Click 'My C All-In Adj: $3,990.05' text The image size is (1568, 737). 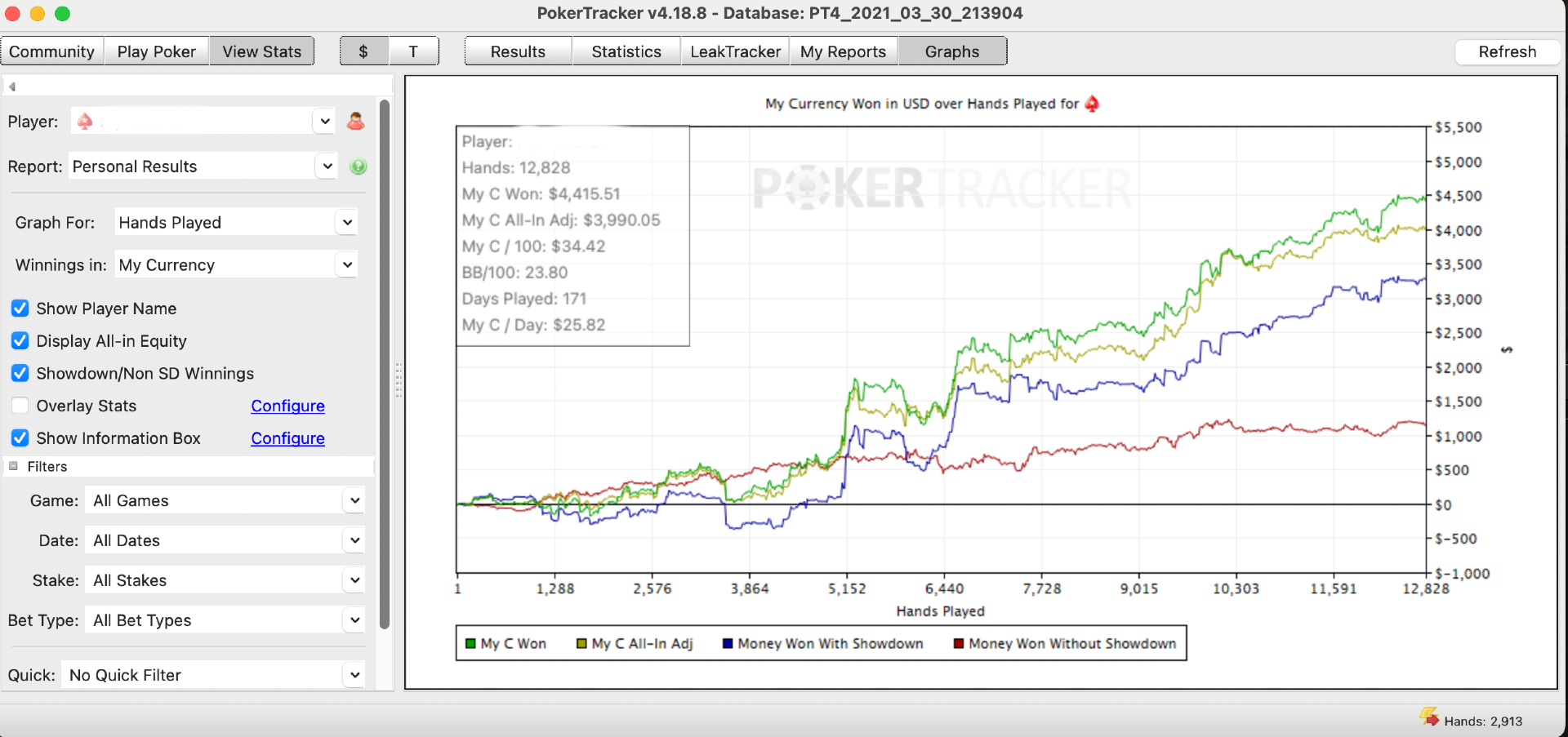[x=561, y=220]
